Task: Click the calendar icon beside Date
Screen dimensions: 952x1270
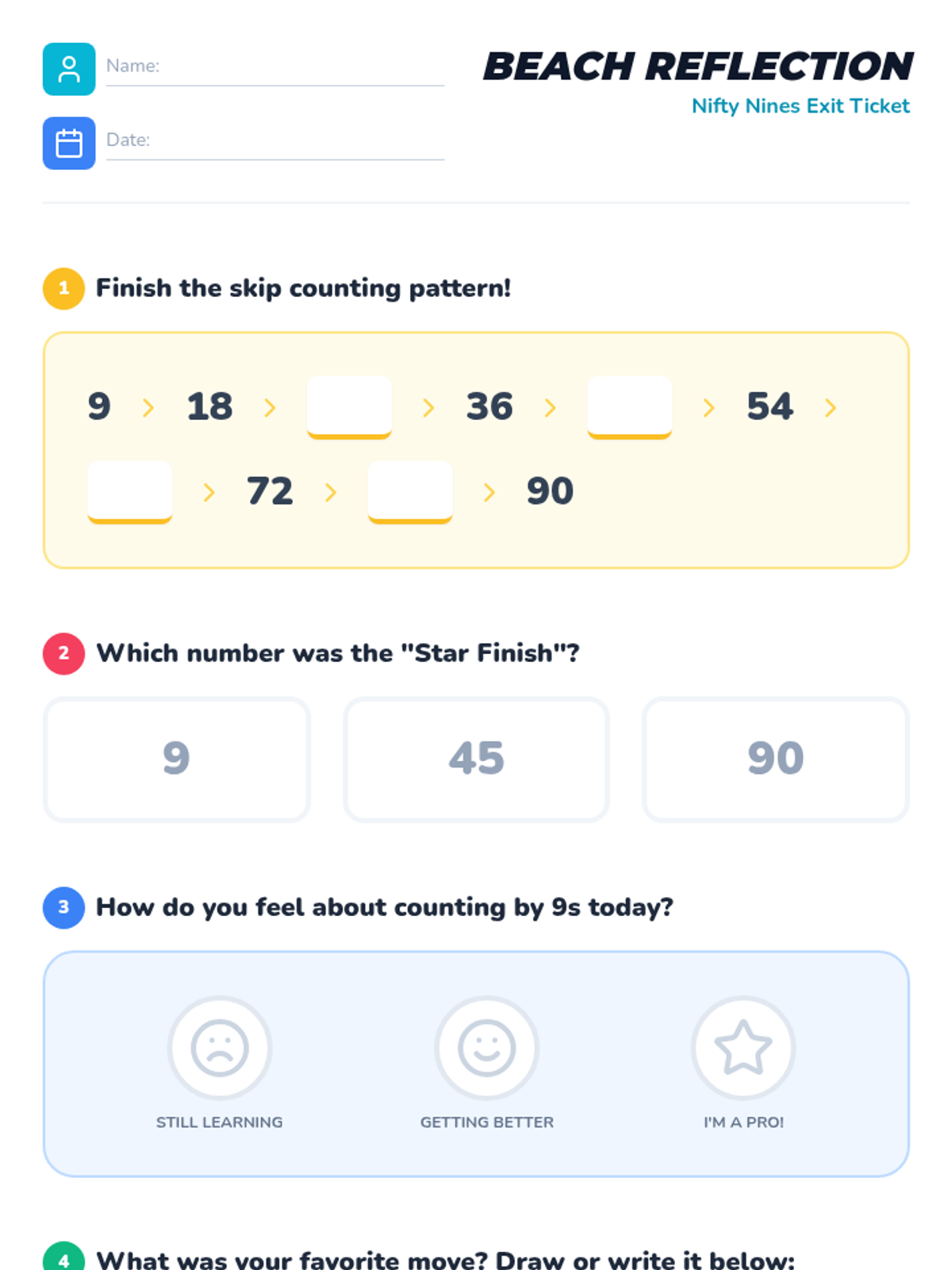Action: [69, 144]
